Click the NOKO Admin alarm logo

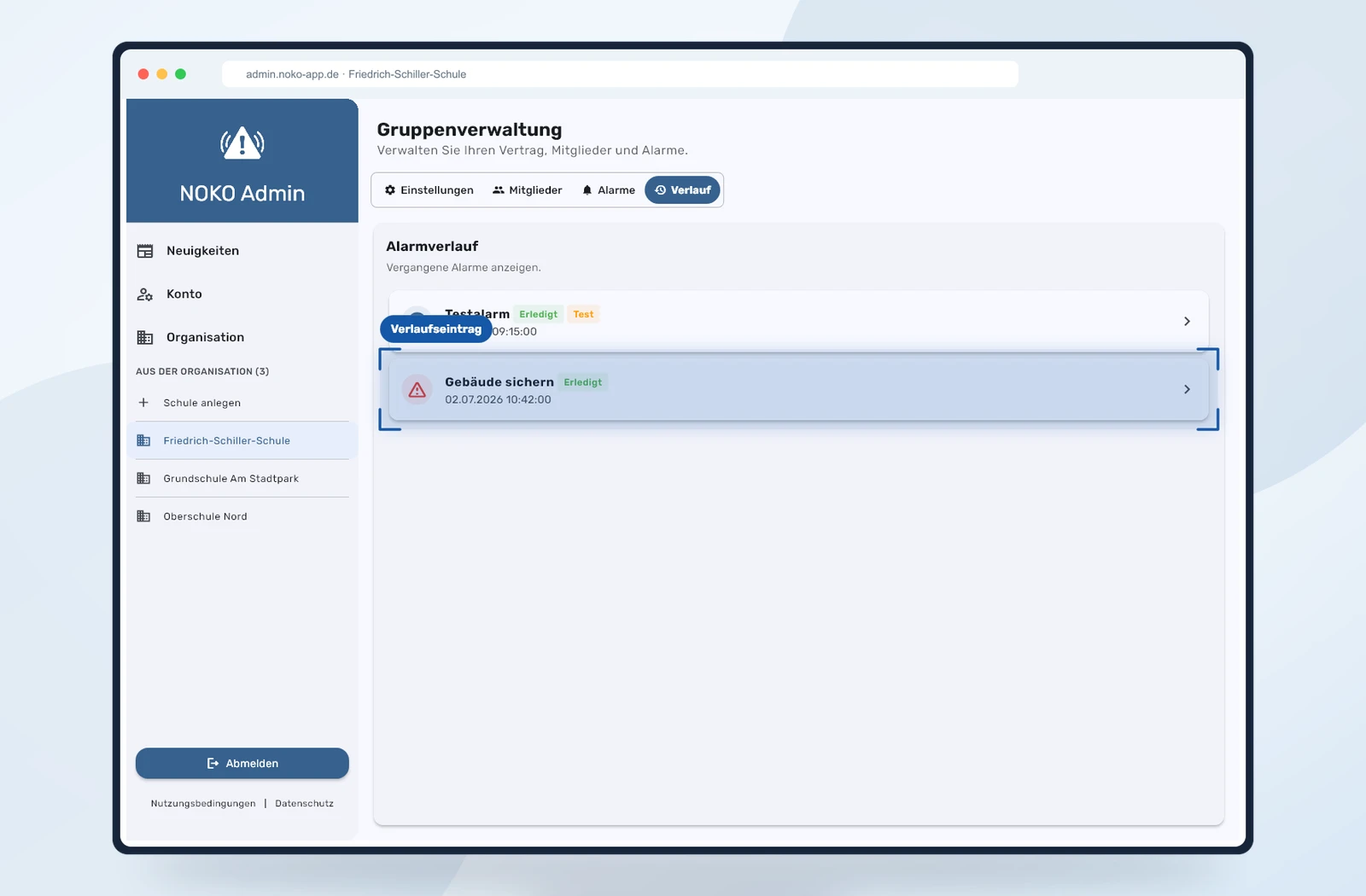(x=242, y=143)
